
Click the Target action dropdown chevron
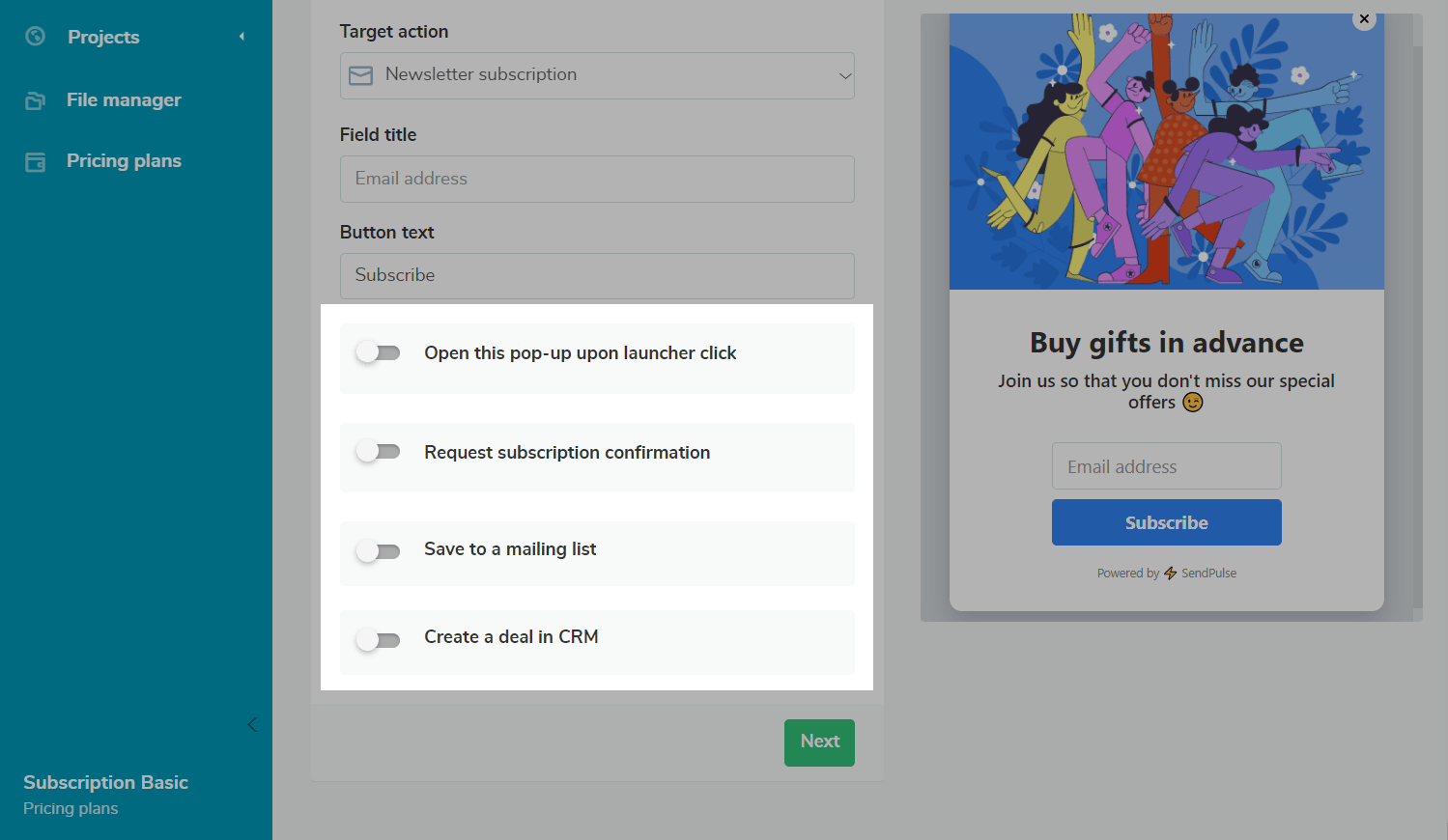[x=844, y=76]
